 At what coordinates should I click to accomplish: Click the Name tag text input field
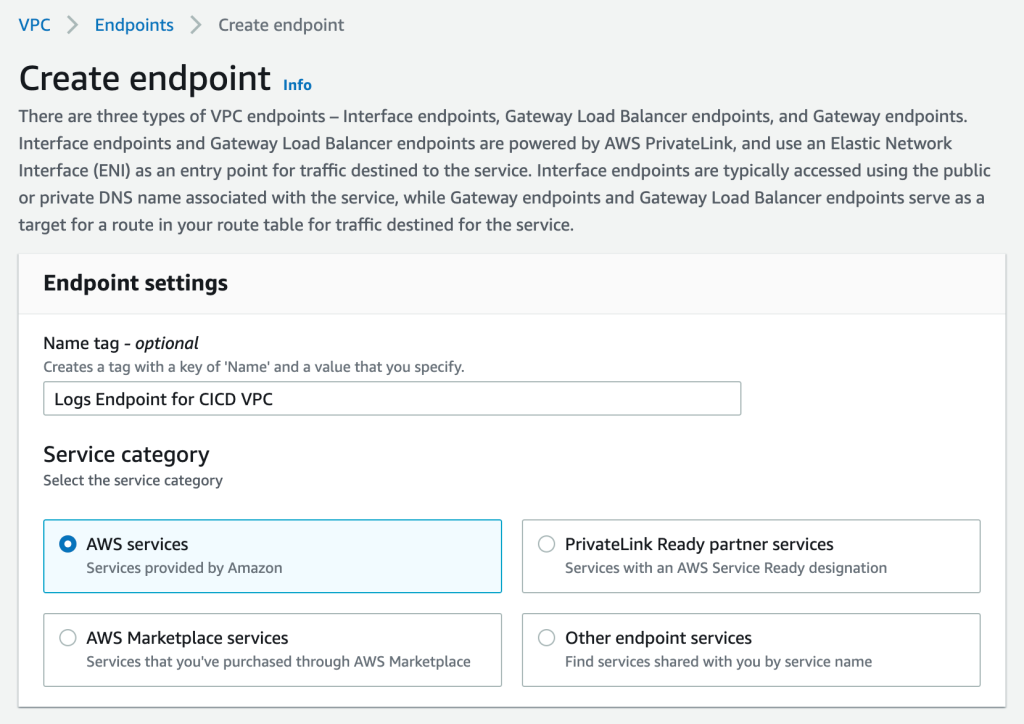[x=392, y=399]
